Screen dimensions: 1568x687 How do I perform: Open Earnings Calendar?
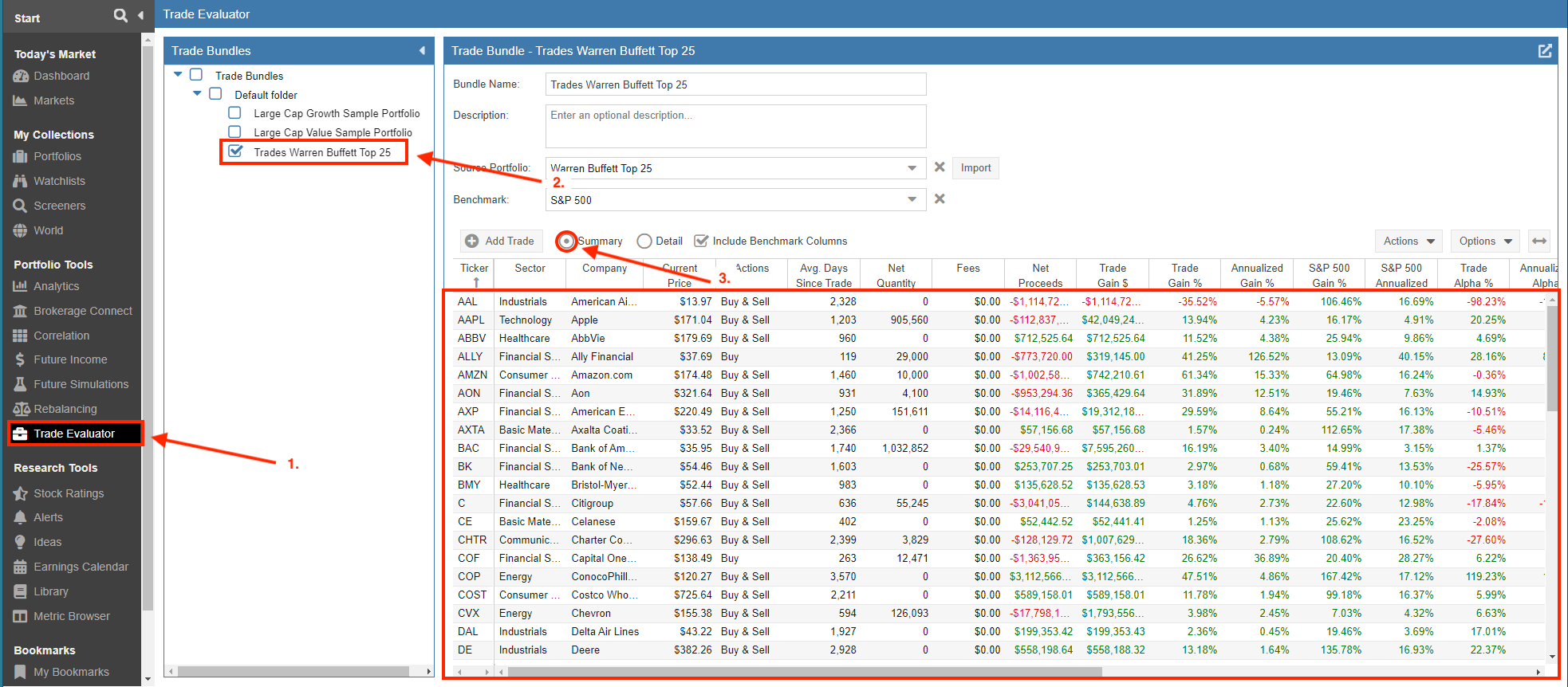click(81, 567)
